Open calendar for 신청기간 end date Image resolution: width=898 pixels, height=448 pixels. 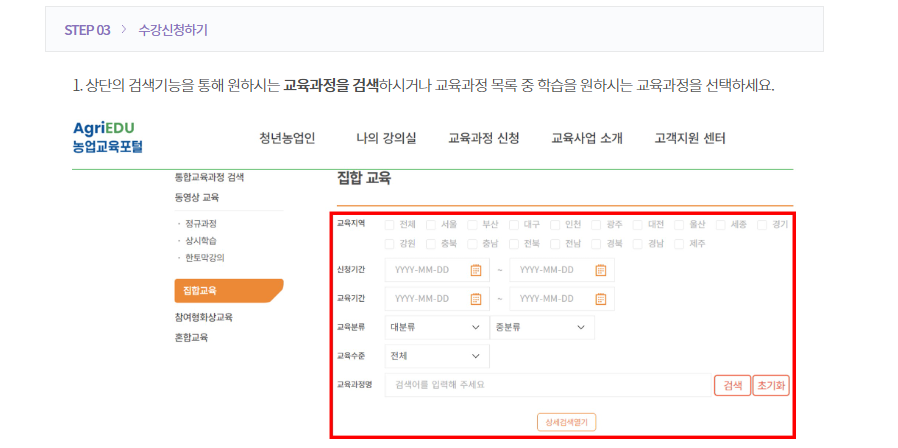[x=600, y=270]
